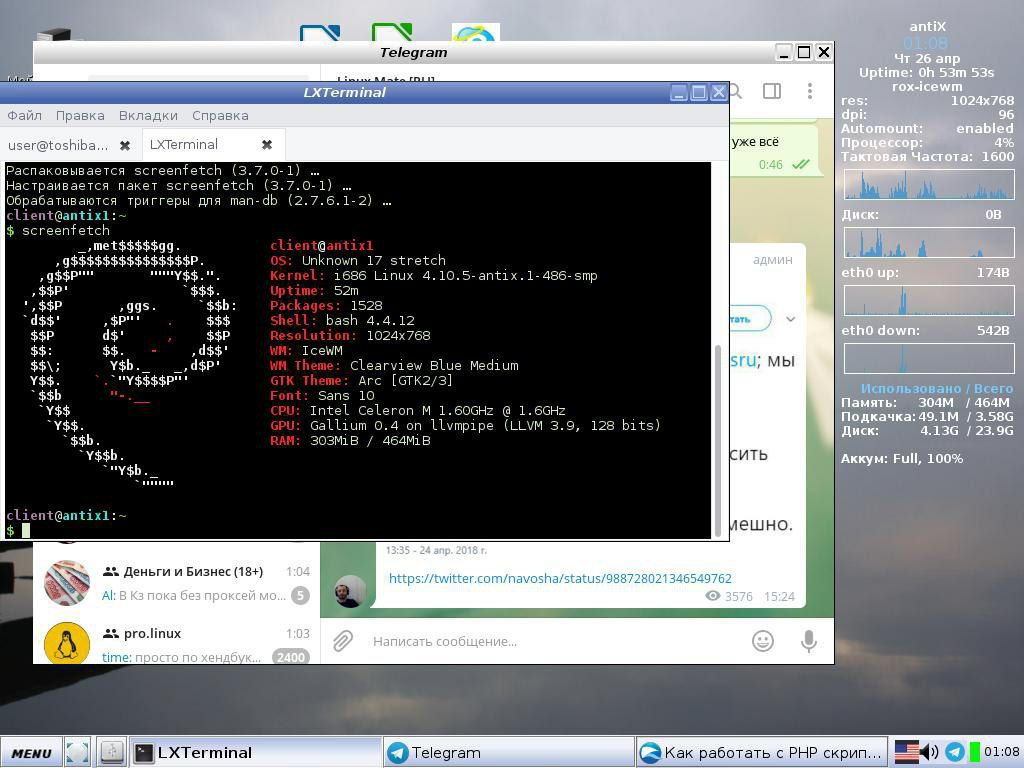Open the twitter.com/navosha status link

click(560, 578)
